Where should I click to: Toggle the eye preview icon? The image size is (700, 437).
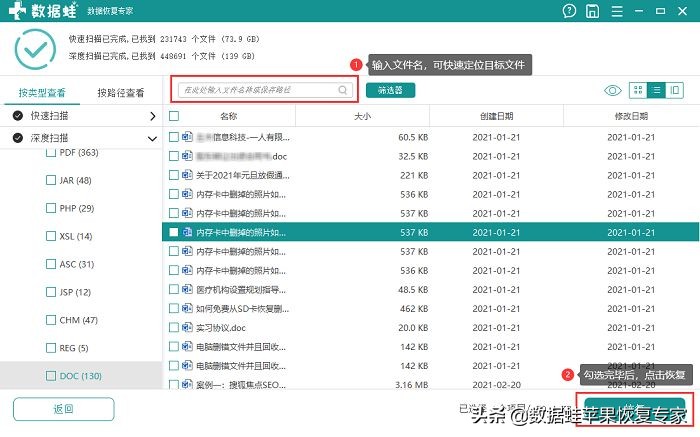click(x=612, y=91)
